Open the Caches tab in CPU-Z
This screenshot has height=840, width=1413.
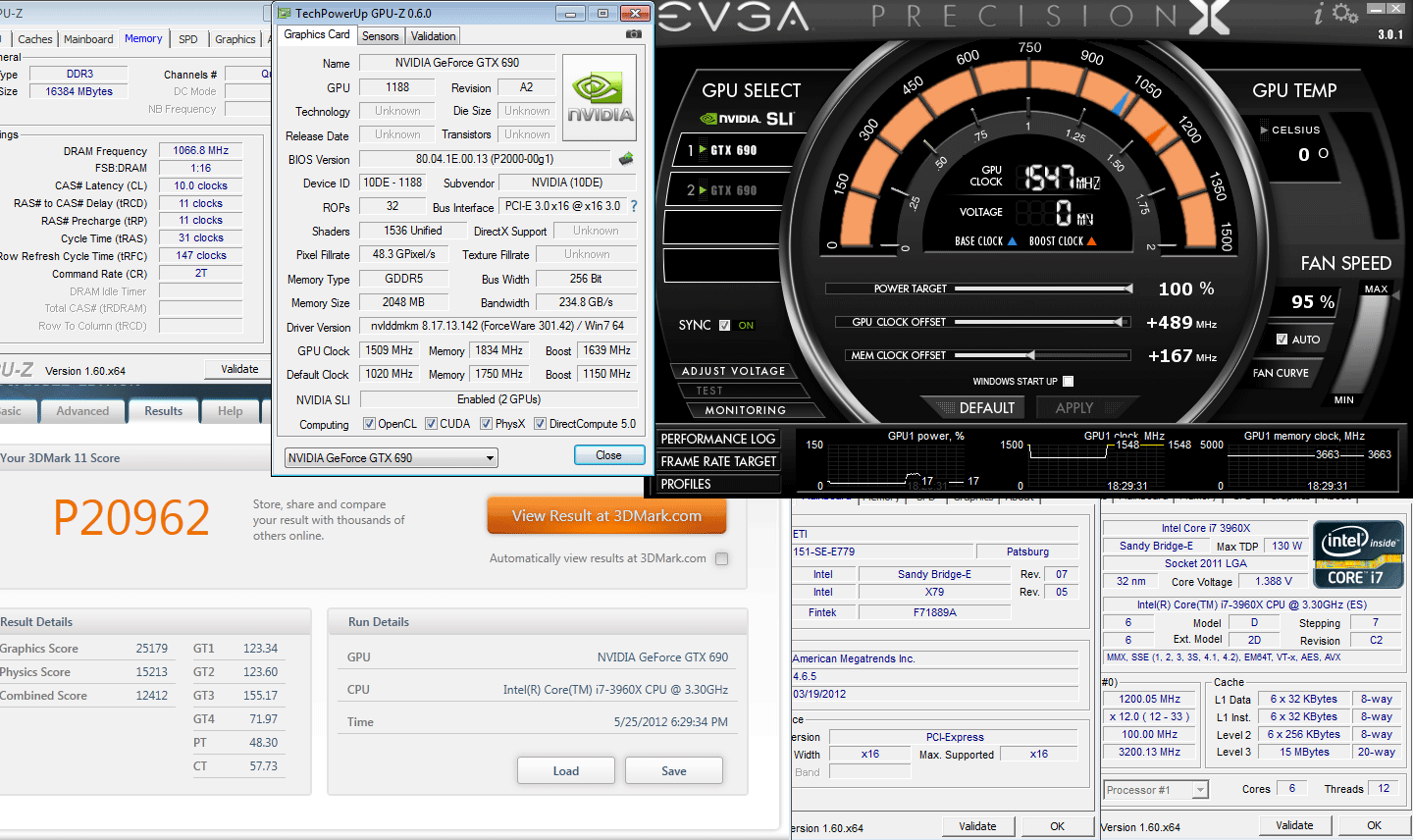35,39
